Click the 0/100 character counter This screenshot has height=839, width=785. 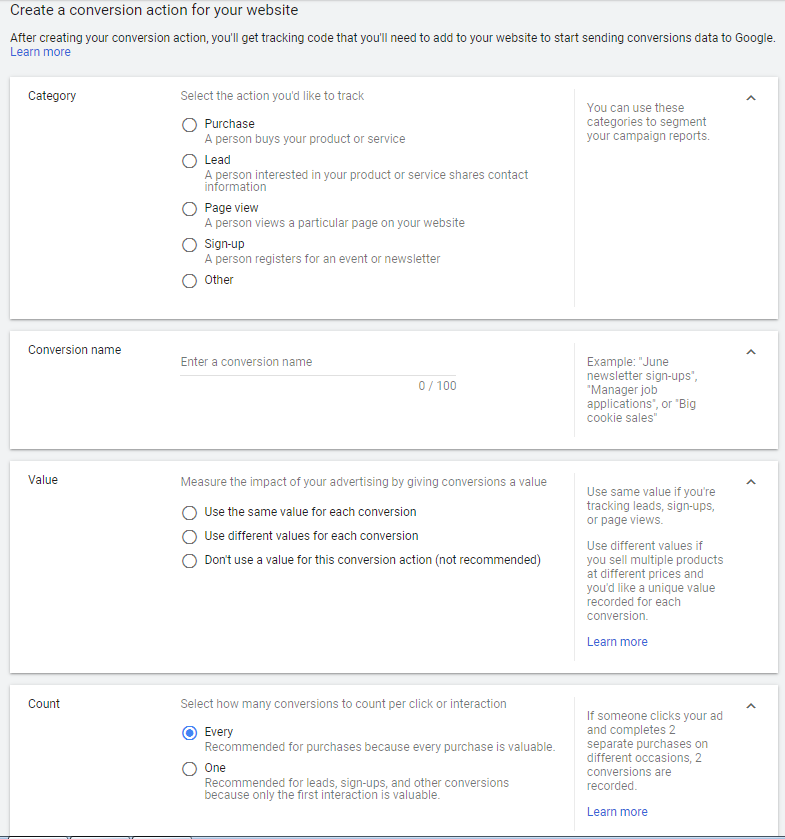pyautogui.click(x=437, y=385)
